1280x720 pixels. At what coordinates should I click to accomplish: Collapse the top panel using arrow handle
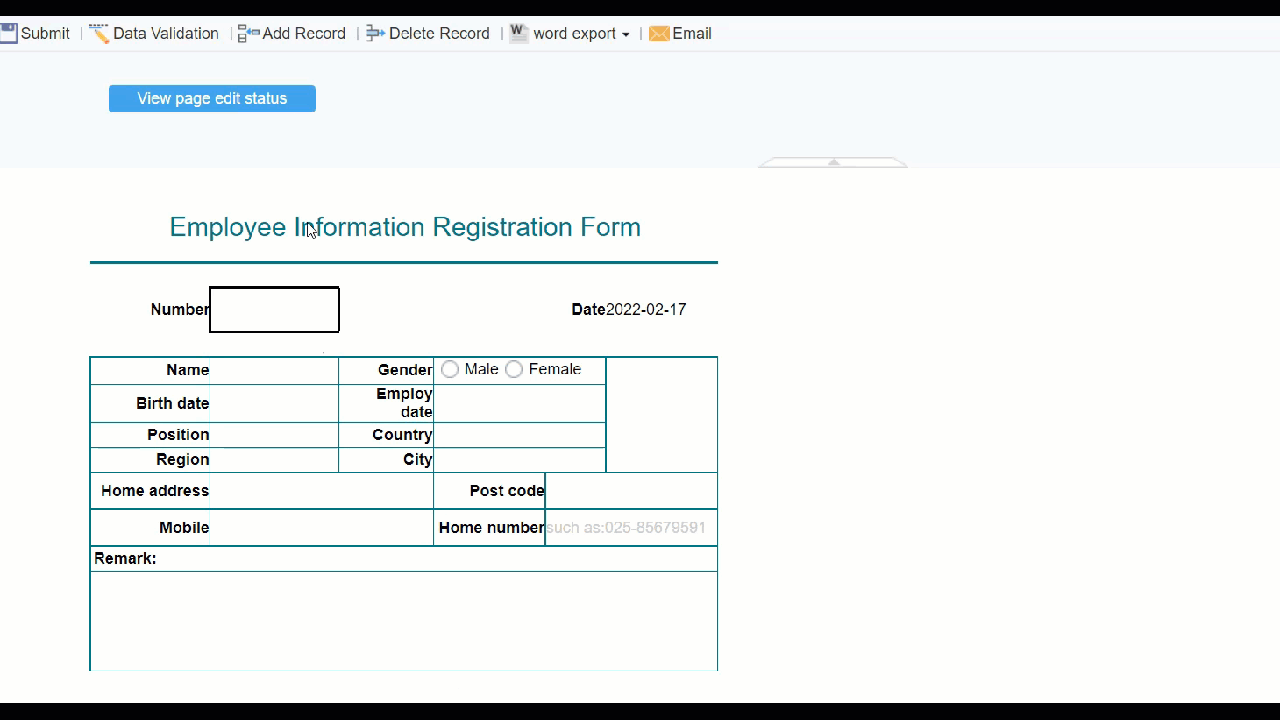coord(833,162)
